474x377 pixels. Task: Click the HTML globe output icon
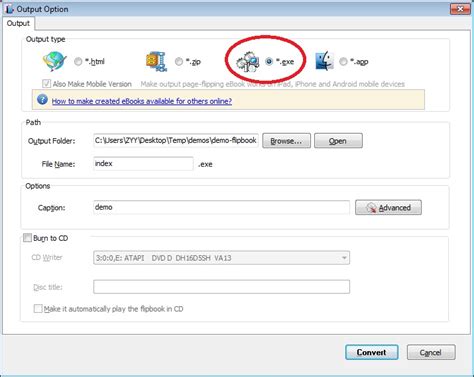click(54, 62)
